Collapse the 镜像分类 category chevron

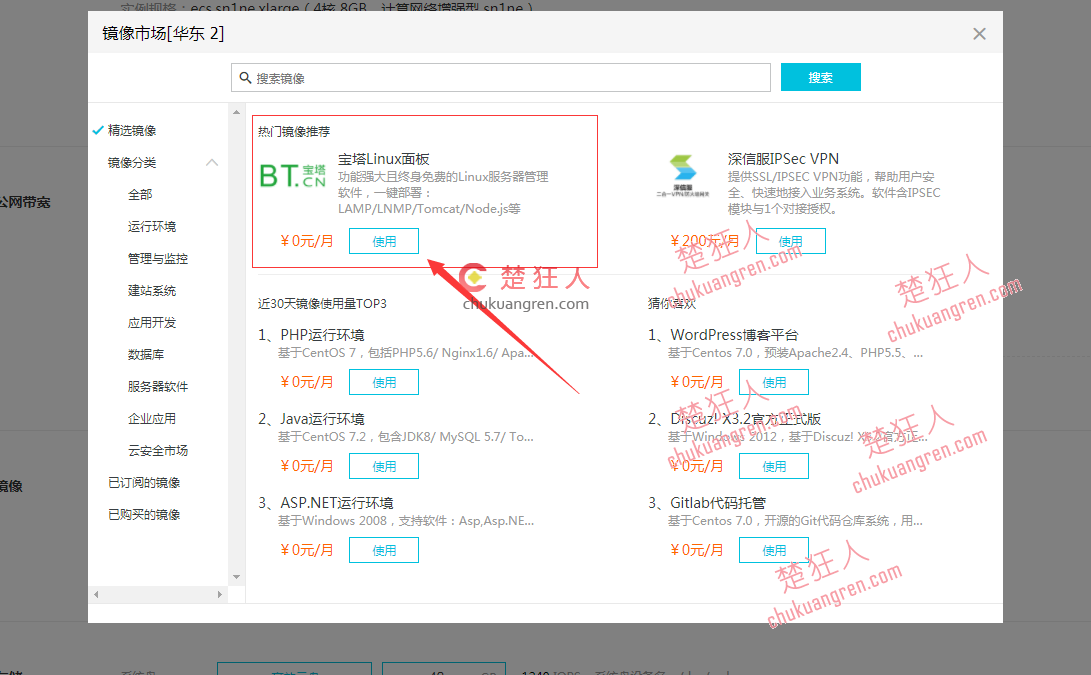point(212,162)
